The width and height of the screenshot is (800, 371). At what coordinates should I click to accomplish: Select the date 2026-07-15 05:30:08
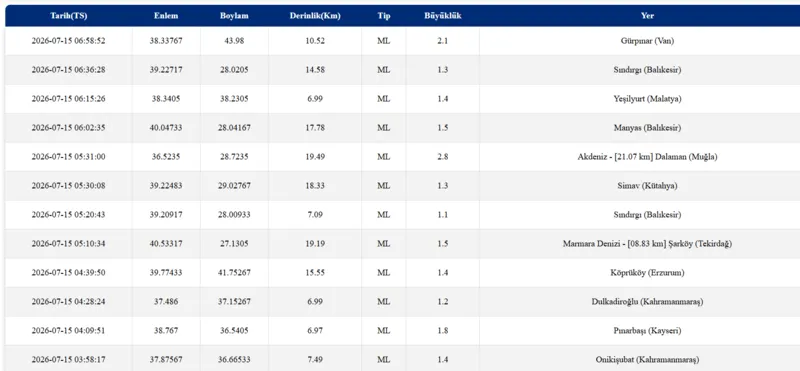pos(68,186)
